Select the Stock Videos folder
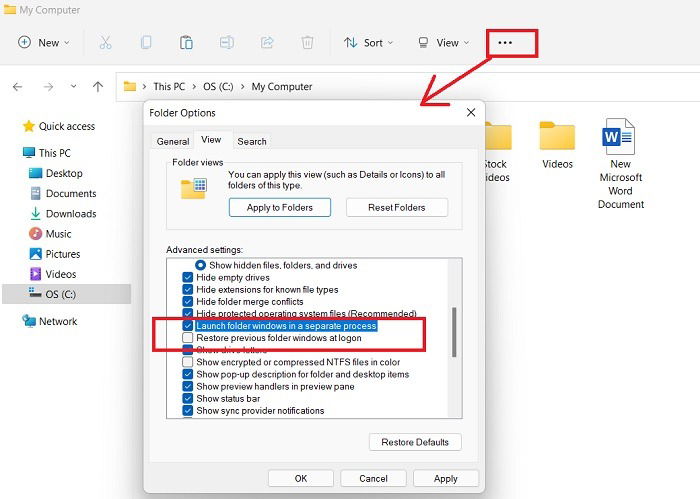The width and height of the screenshot is (700, 499). click(x=497, y=152)
